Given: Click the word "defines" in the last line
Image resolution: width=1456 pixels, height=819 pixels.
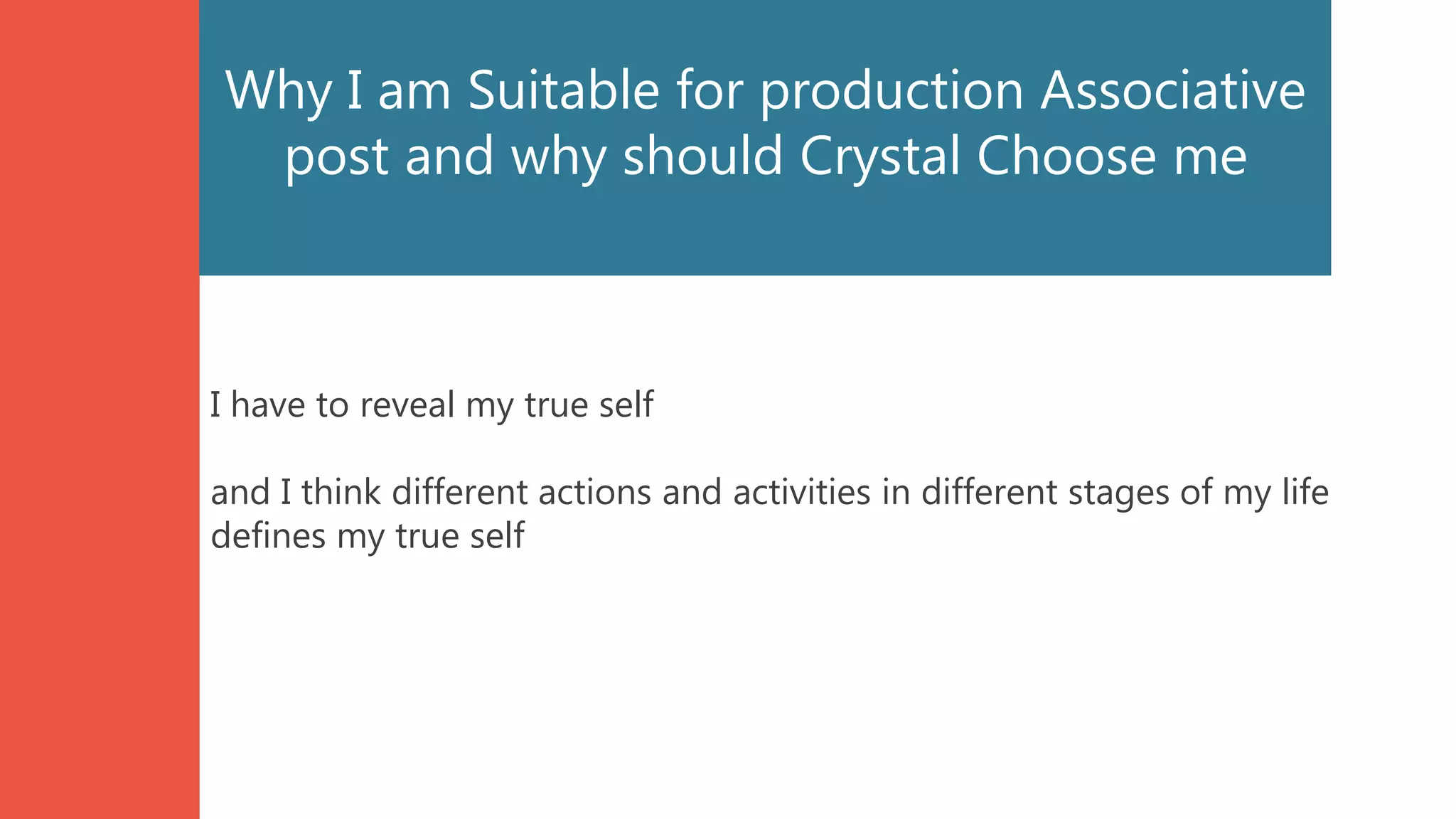Looking at the screenshot, I should (x=268, y=536).
